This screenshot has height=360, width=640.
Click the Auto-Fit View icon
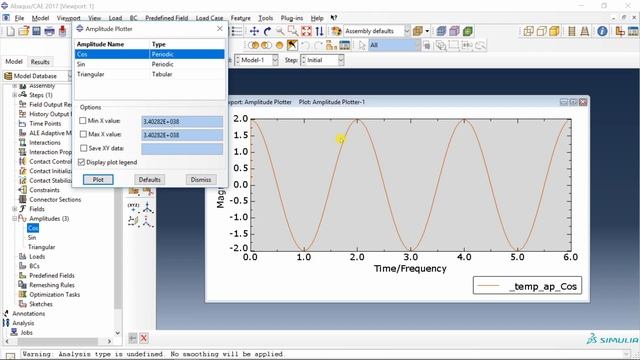[306, 31]
